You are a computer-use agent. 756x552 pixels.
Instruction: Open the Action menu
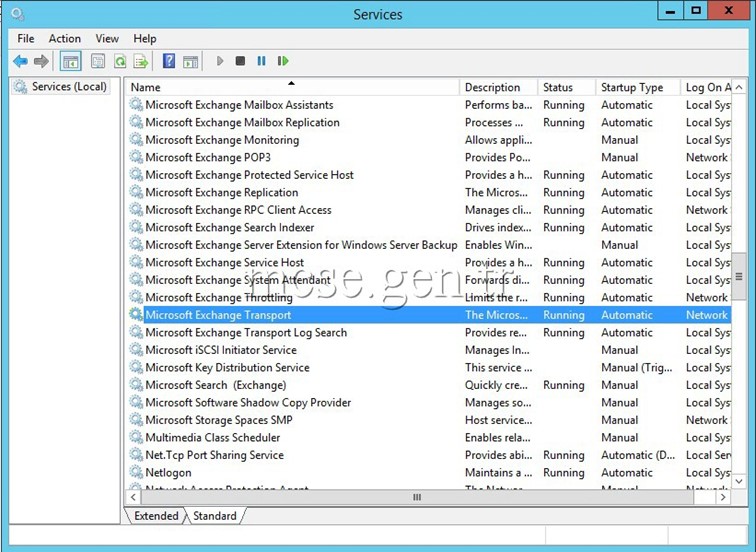pos(65,39)
